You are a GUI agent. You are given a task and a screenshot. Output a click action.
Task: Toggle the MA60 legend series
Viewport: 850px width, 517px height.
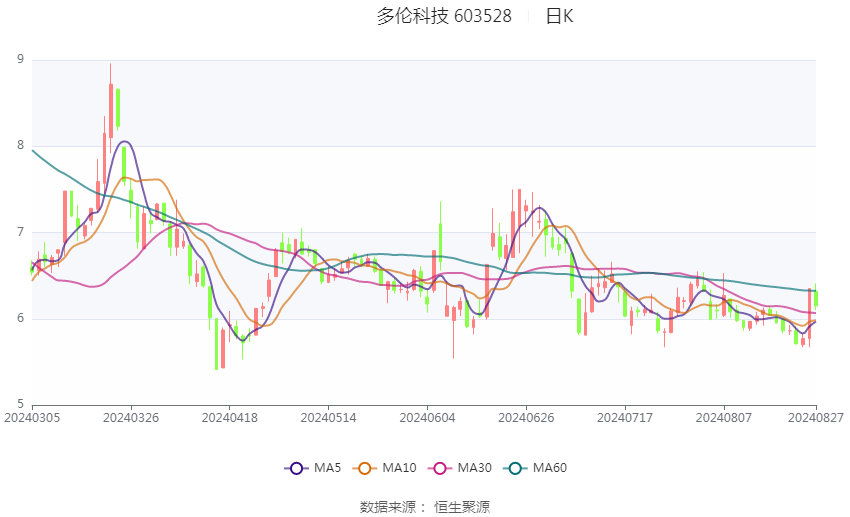click(x=535, y=468)
